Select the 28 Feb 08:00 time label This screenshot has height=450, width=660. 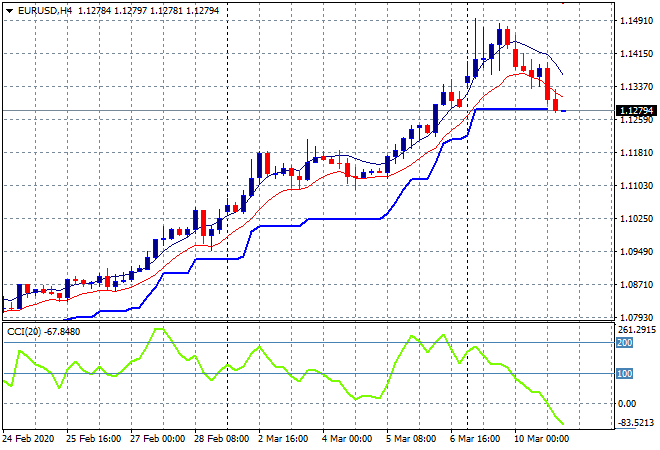(x=221, y=439)
